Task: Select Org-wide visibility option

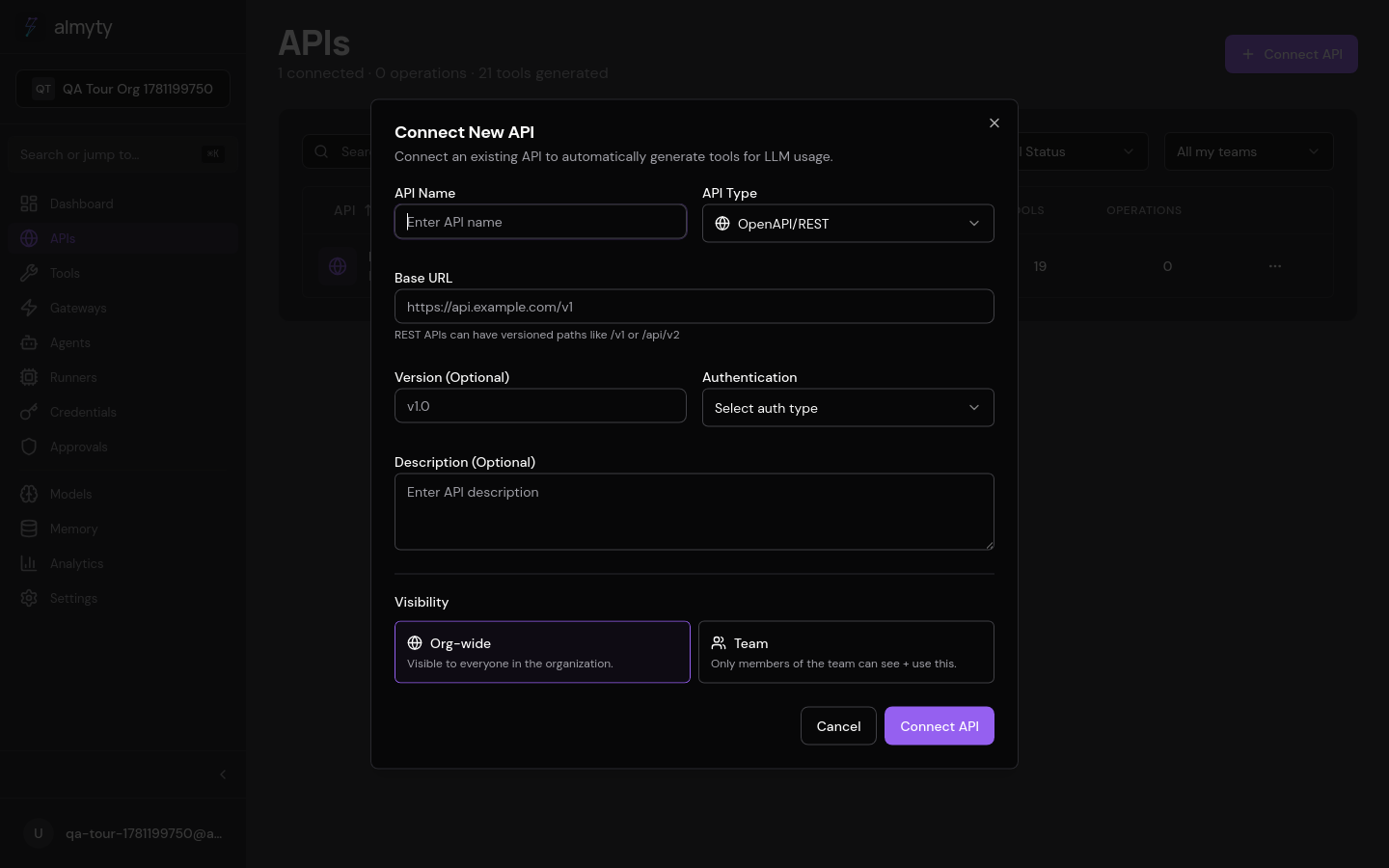Action: [x=542, y=652]
